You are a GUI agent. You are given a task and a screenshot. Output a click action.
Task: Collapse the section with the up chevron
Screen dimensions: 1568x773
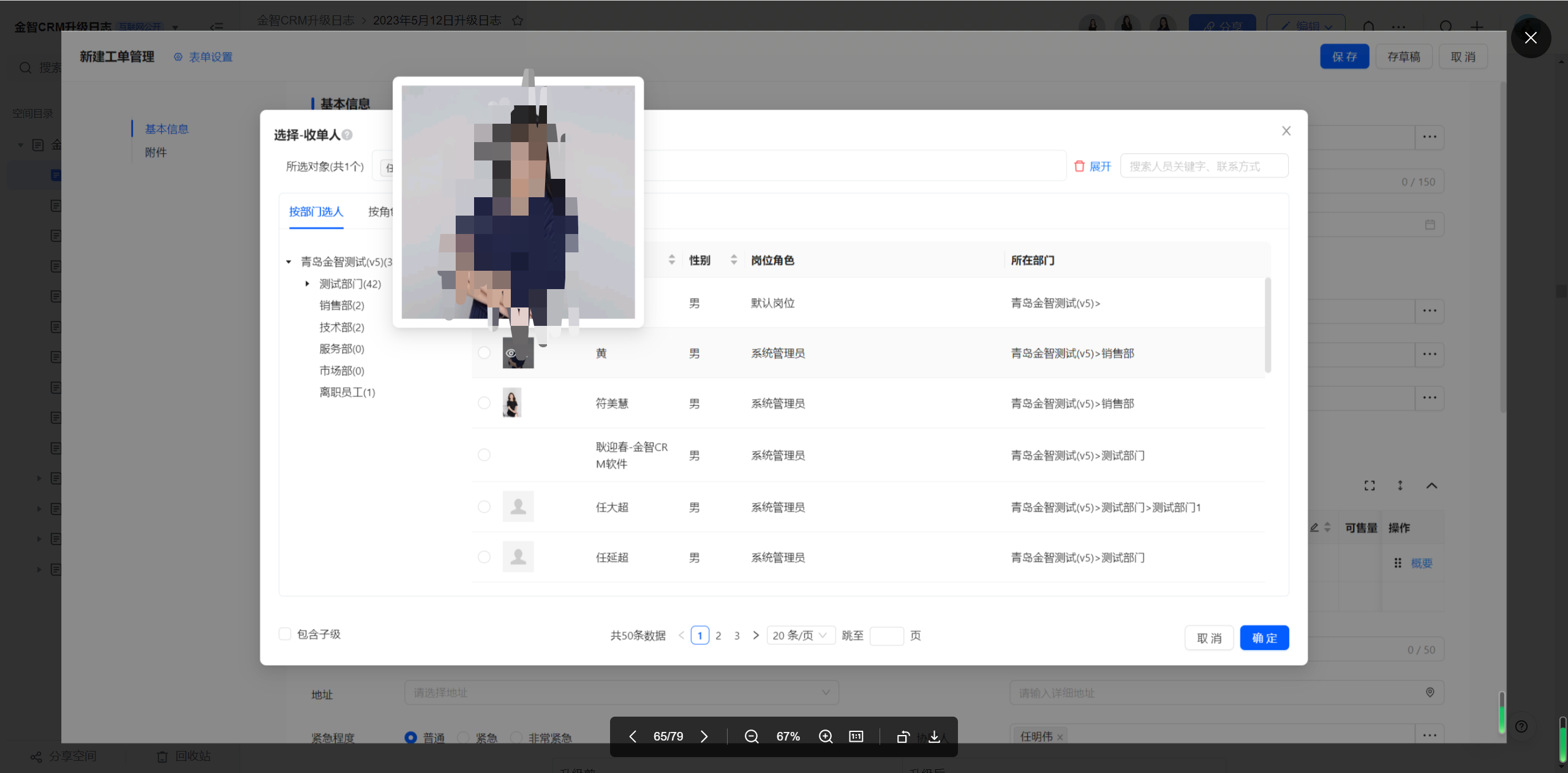1431,486
